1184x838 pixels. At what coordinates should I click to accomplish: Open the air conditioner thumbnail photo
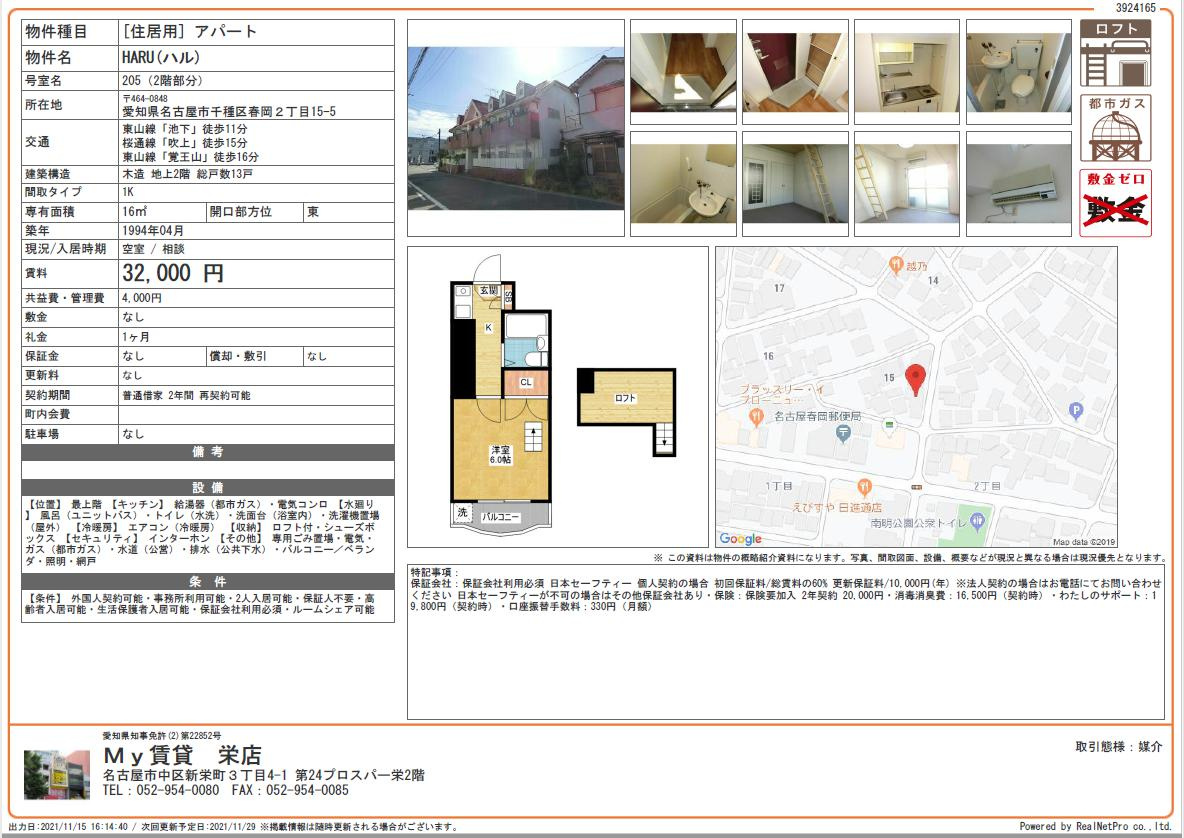pyautogui.click(x=1019, y=183)
